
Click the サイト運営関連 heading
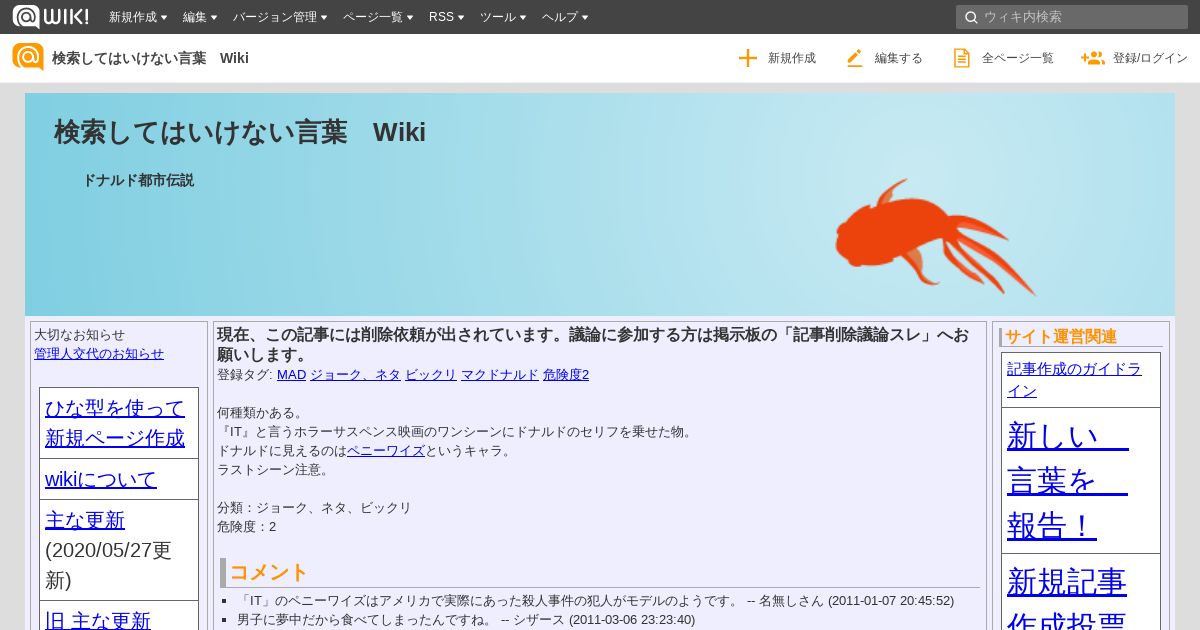point(1061,337)
